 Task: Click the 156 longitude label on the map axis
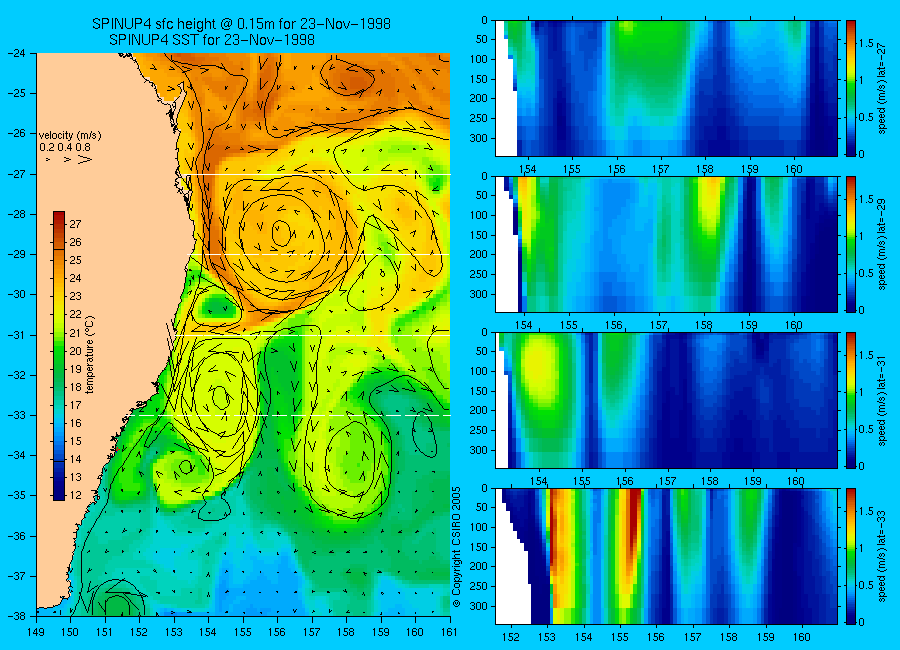click(277, 632)
